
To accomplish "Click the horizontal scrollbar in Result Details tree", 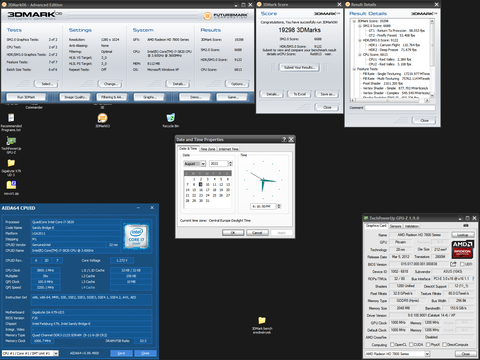I will pos(390,100).
